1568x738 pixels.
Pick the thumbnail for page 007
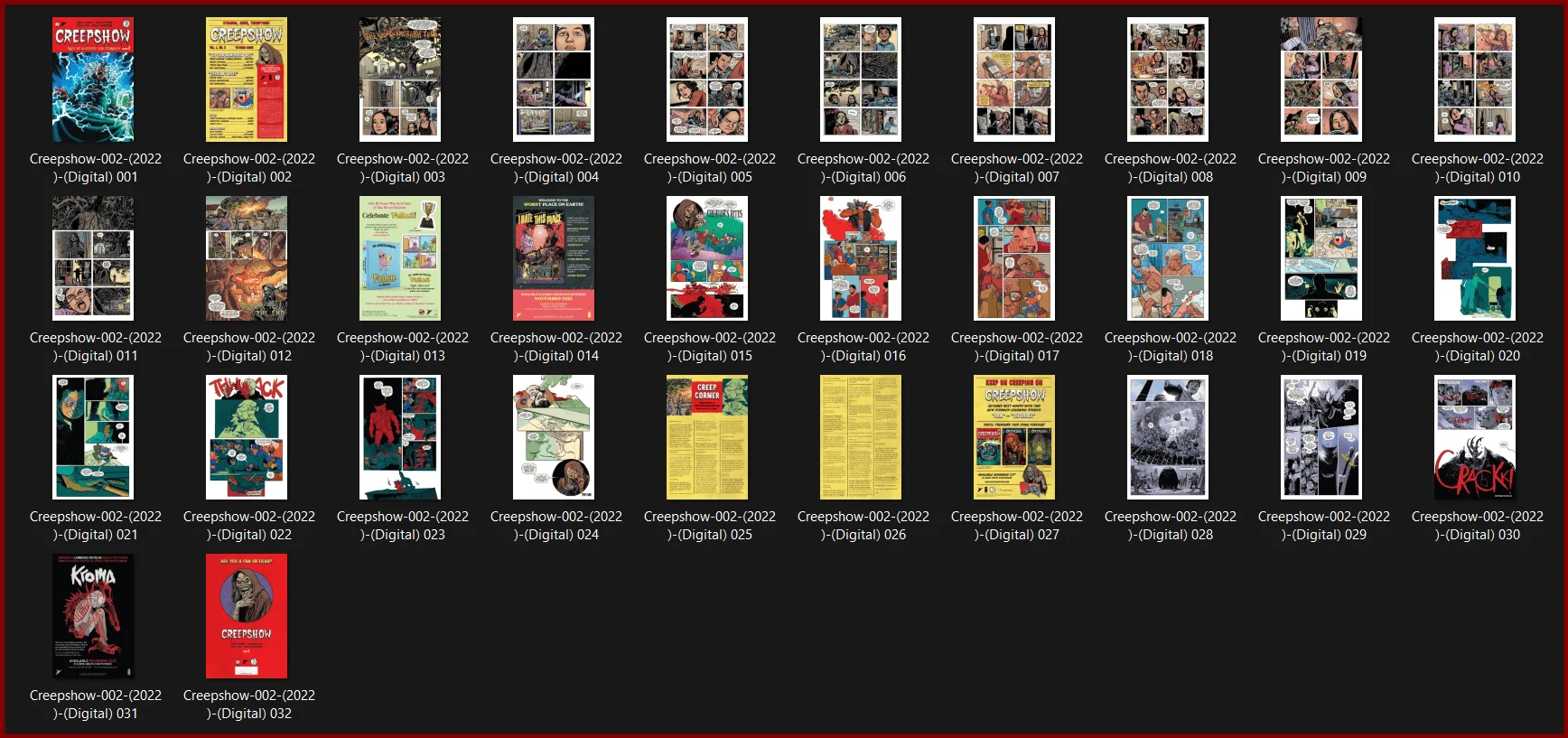pos(1014,79)
